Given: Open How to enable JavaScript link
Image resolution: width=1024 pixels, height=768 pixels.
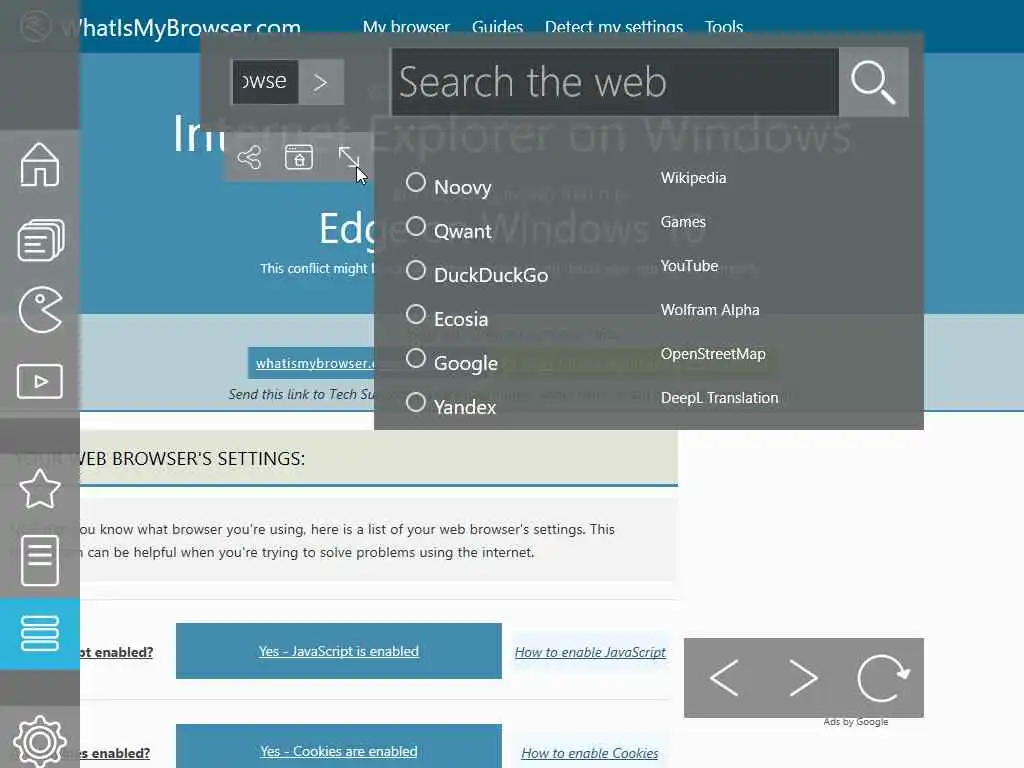Looking at the screenshot, I should point(590,652).
